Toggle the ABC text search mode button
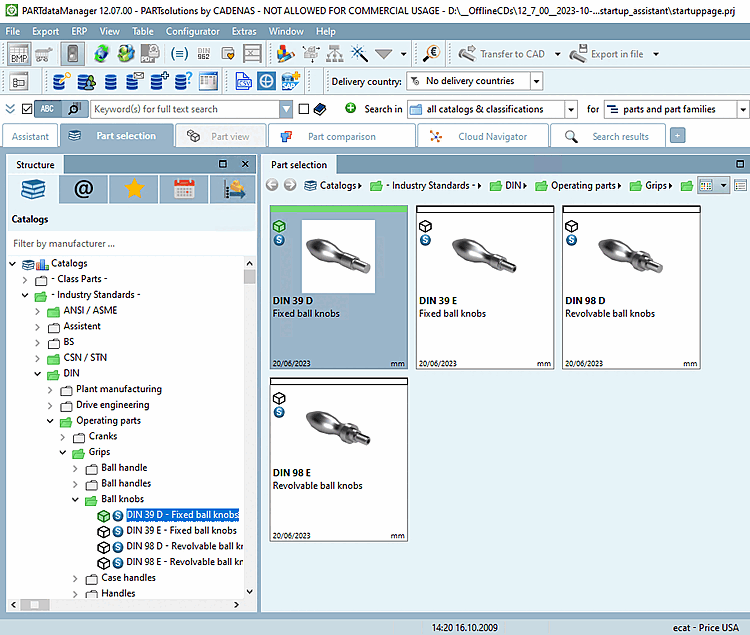Screen dimensions: 750x635 pos(47,109)
